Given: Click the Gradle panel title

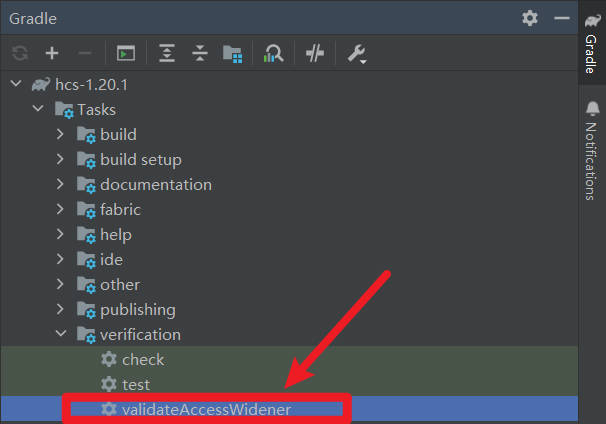Looking at the screenshot, I should (x=33, y=19).
